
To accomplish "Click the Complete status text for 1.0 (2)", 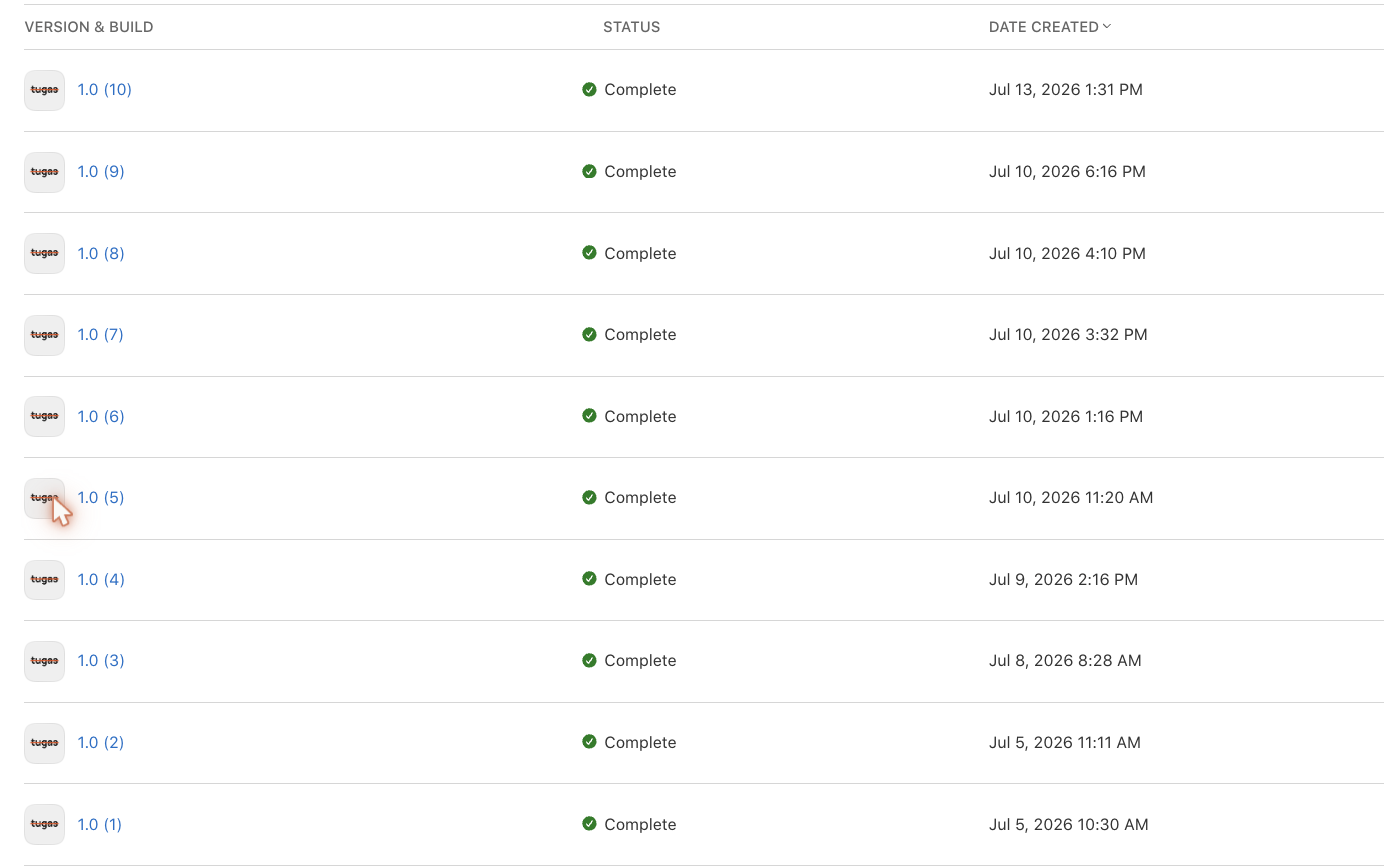I will (640, 743).
